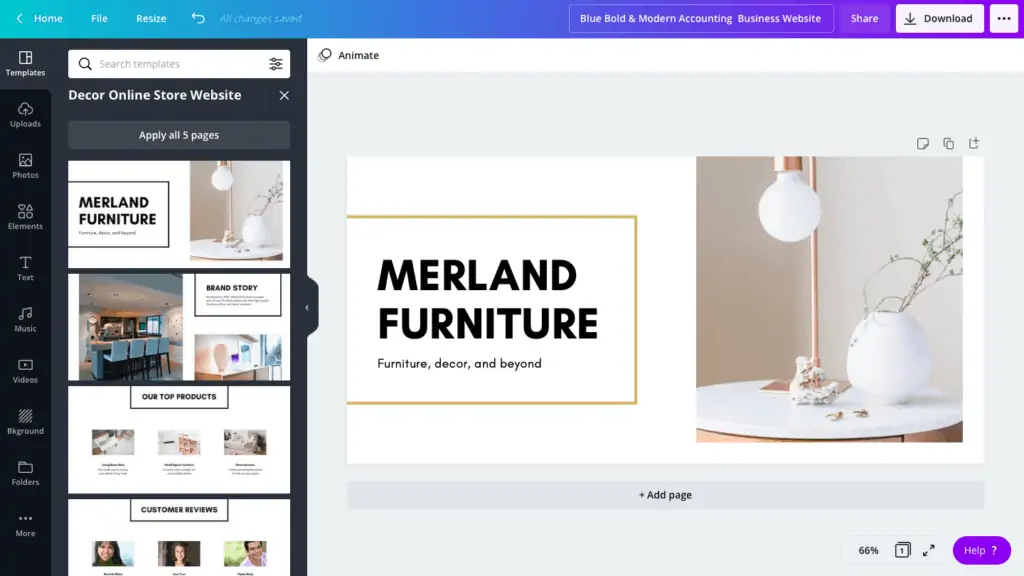Apply all 5 pages of template

[x=179, y=135]
